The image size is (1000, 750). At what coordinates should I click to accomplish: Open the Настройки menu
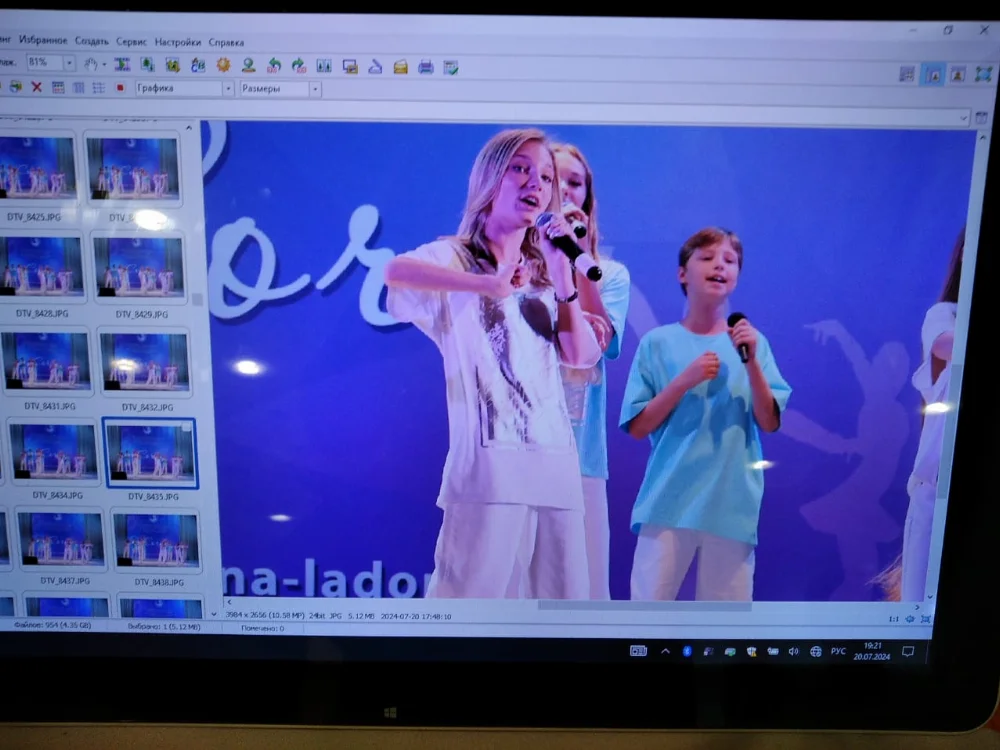pyautogui.click(x=178, y=42)
